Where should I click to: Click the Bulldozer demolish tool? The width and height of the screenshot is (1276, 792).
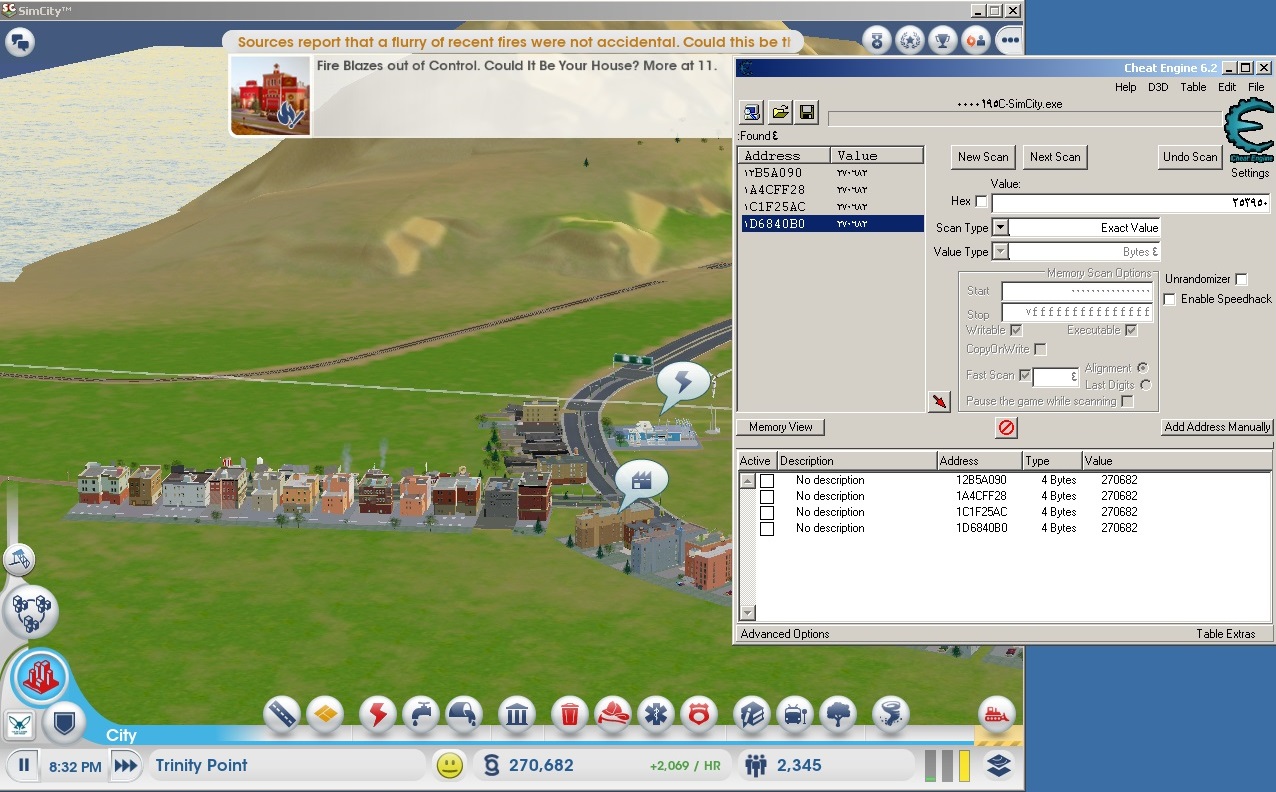(x=997, y=714)
